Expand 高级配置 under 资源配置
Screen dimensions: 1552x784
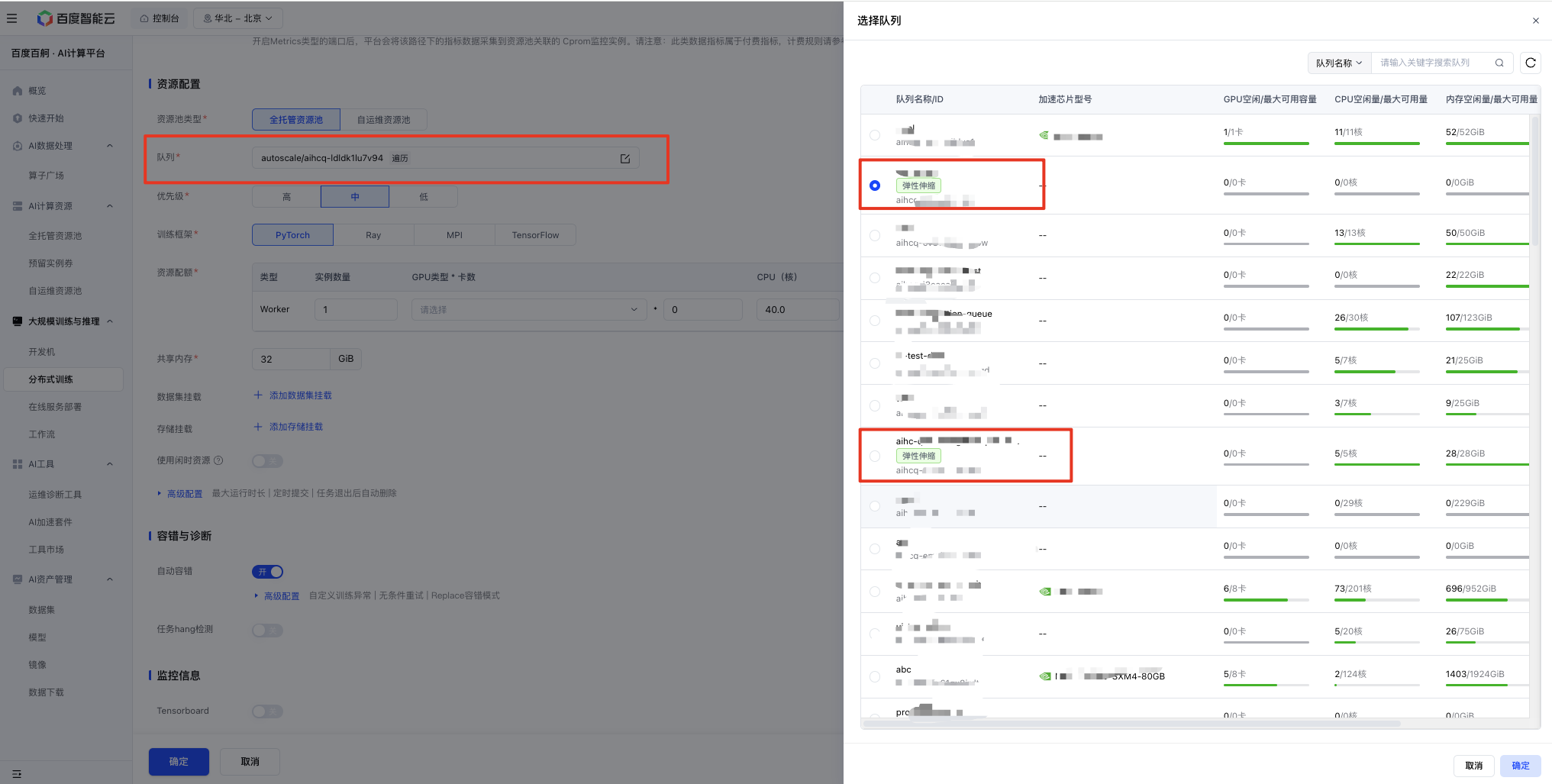[x=180, y=494]
